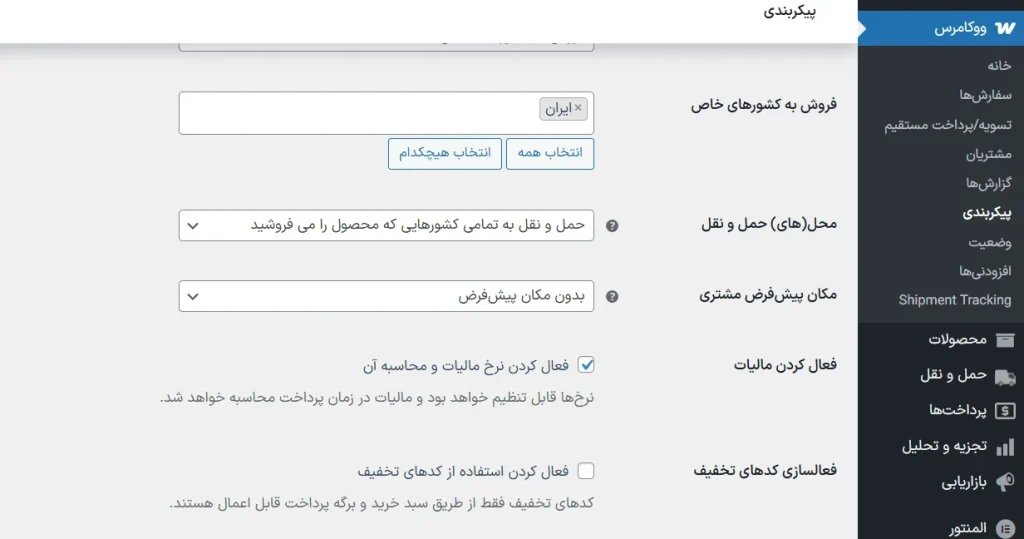Click the WooCommerce logo icon in sidebar
The height and width of the screenshot is (539, 1024).
click(1005, 28)
